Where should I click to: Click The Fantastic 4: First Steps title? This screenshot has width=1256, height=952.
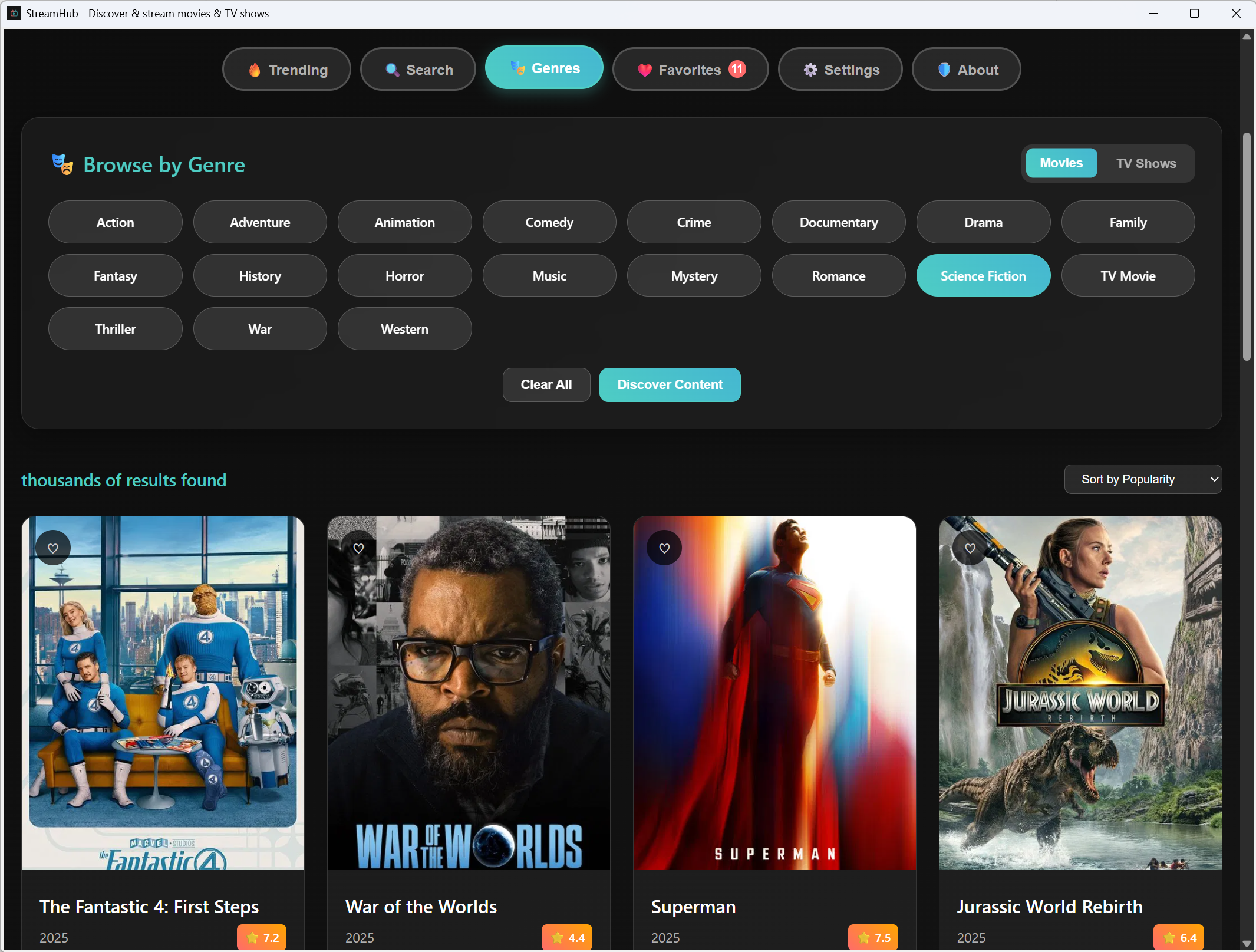click(x=149, y=907)
